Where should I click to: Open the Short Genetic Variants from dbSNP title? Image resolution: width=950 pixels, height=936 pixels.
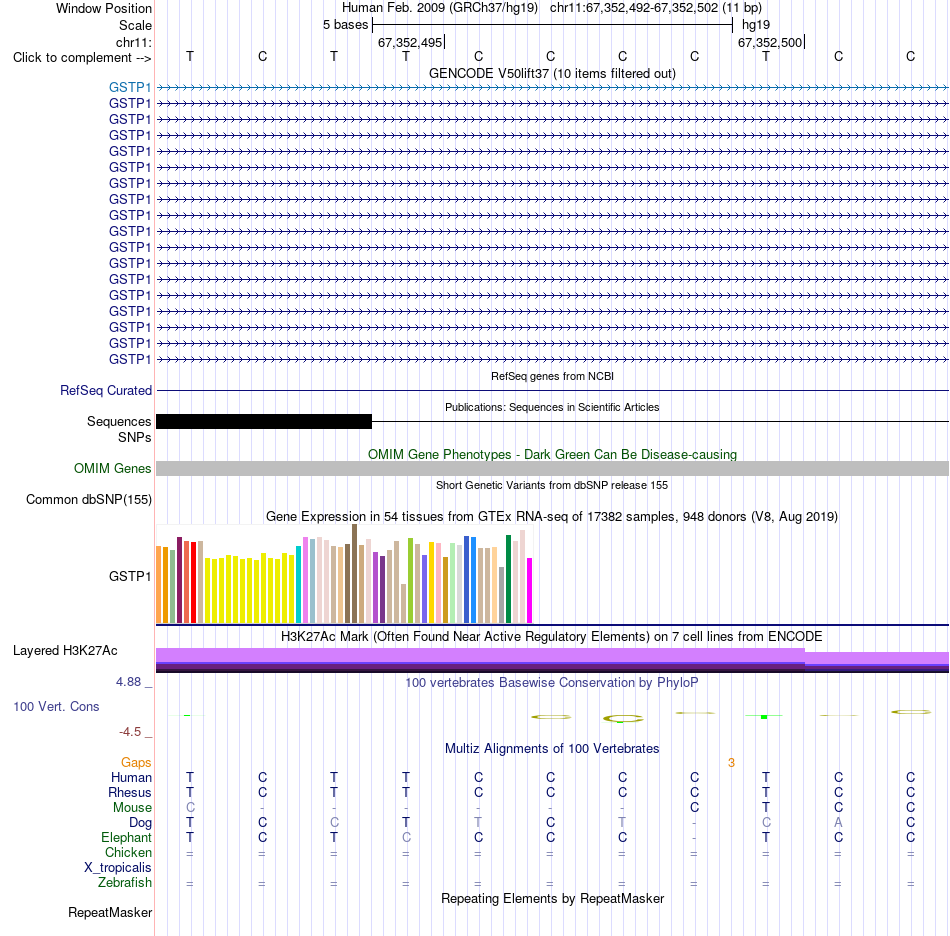coord(552,485)
